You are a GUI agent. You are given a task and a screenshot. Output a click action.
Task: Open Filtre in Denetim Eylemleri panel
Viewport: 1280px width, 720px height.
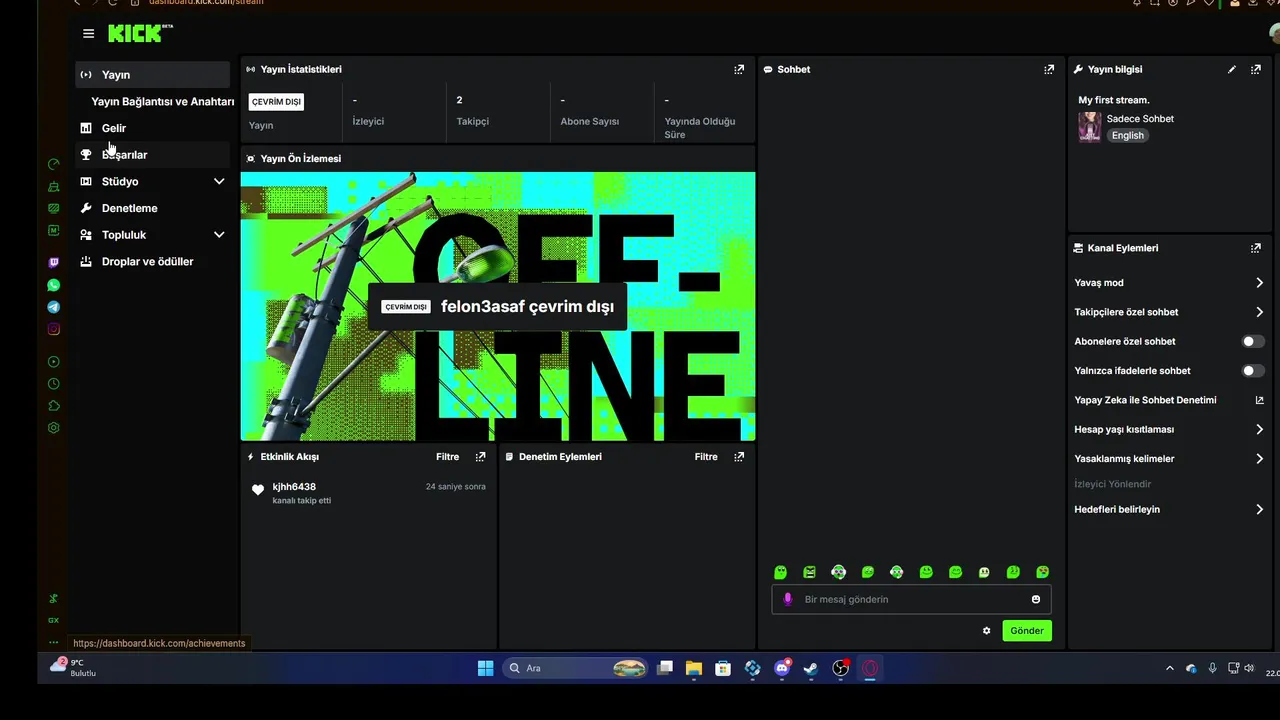tap(706, 456)
